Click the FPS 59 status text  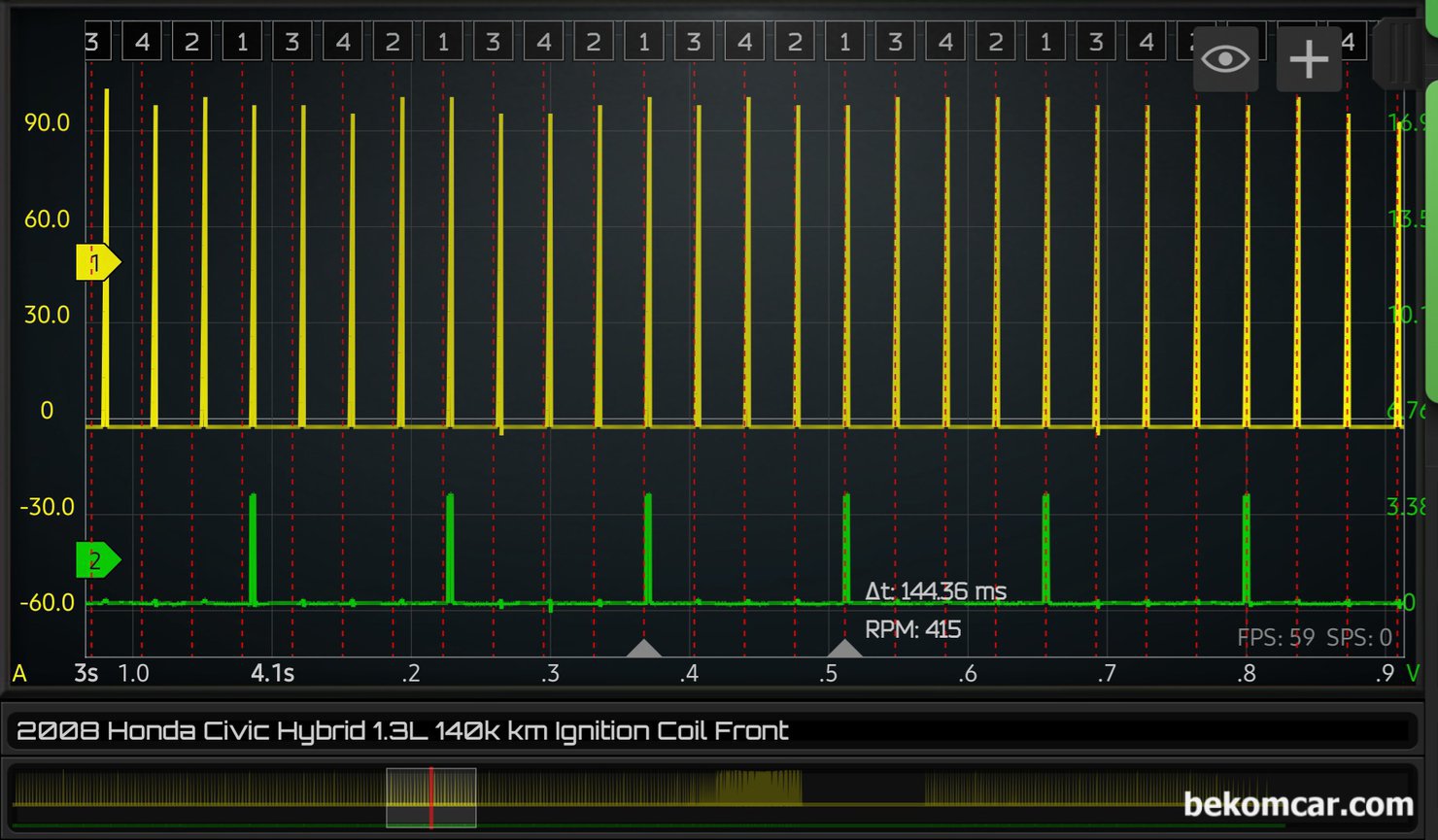tap(1275, 637)
